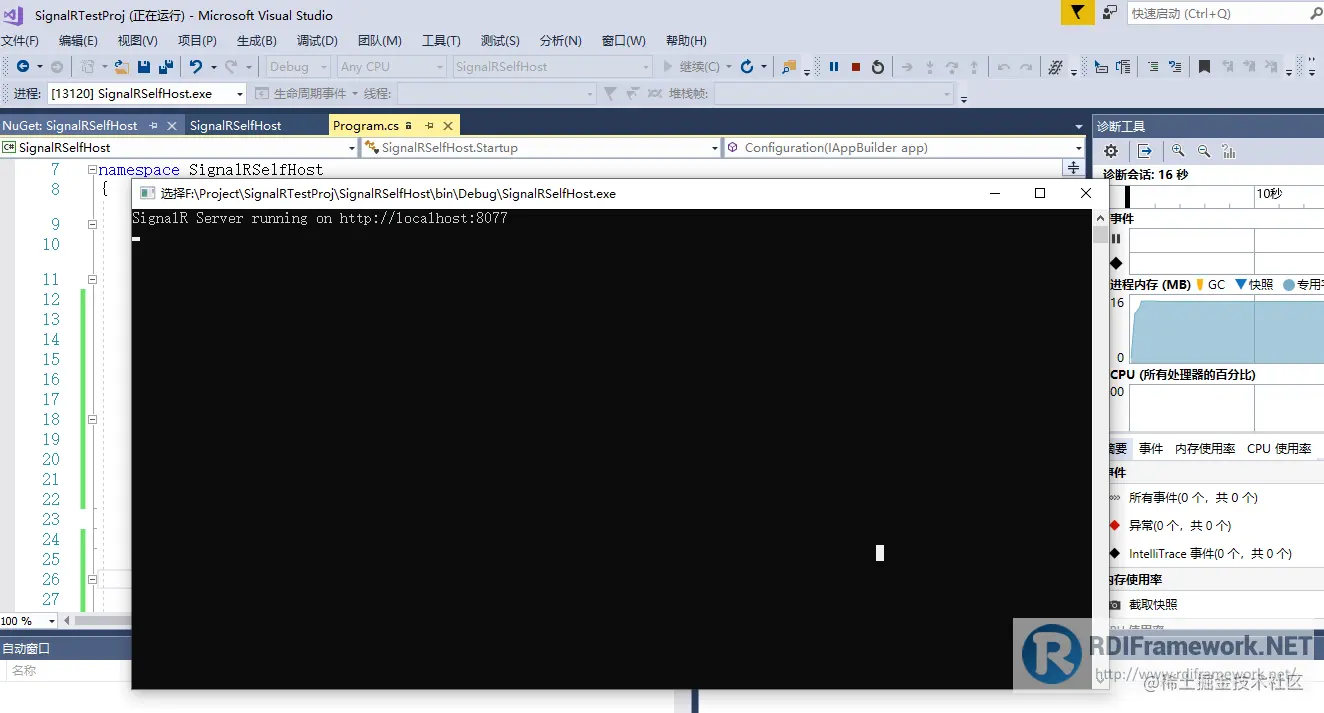The height and width of the screenshot is (713, 1324).
Task: Switch to the SignalRSelfHost document tab
Action: pyautogui.click(x=236, y=126)
